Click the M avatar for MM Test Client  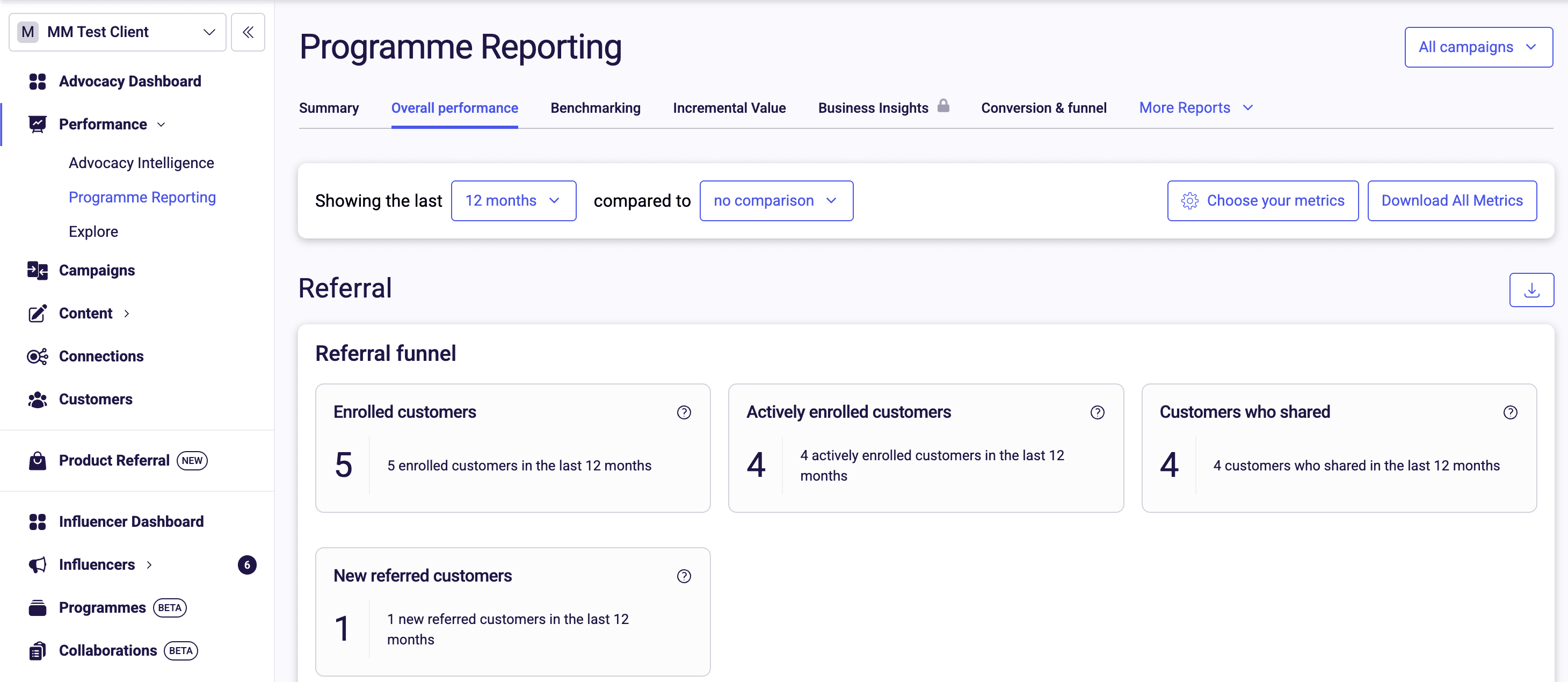(x=27, y=32)
